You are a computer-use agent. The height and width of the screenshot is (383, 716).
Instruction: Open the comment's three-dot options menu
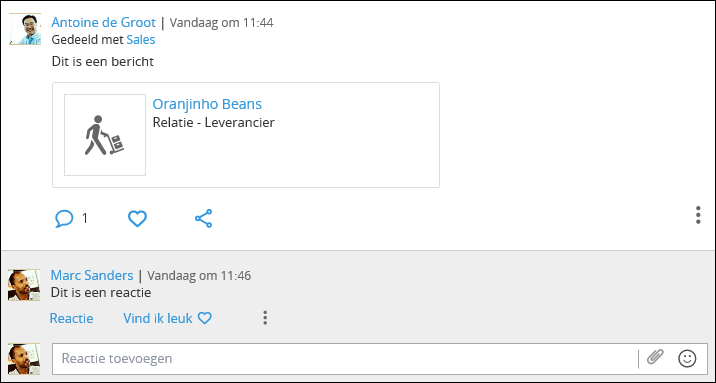(x=265, y=318)
